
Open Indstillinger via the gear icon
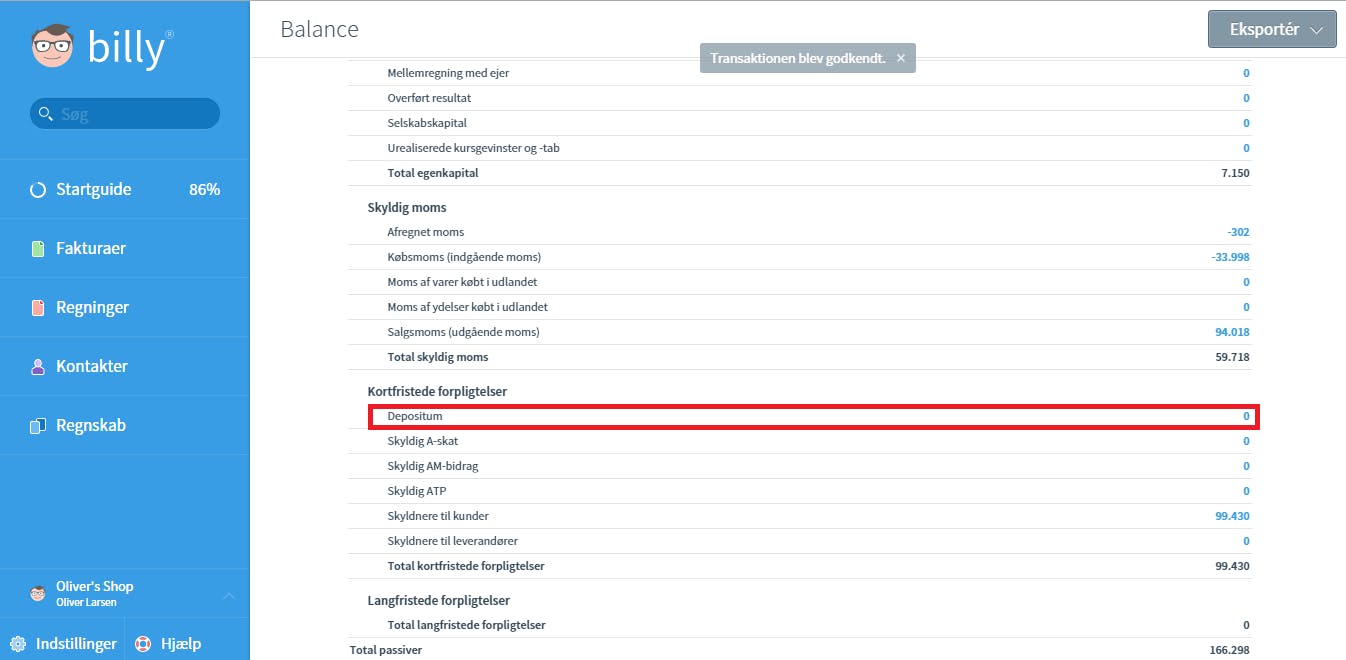click(x=18, y=644)
